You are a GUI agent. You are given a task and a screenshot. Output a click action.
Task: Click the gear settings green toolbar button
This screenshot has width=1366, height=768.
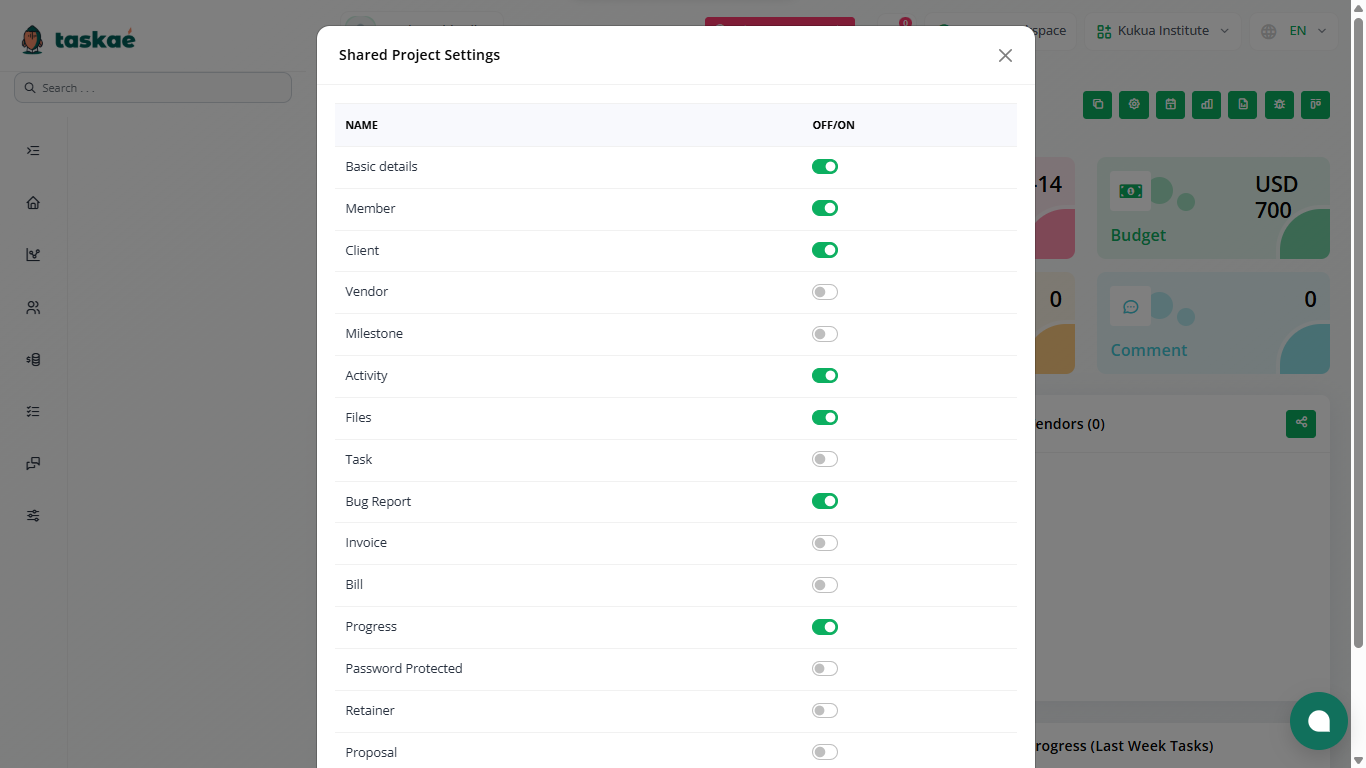(1134, 104)
